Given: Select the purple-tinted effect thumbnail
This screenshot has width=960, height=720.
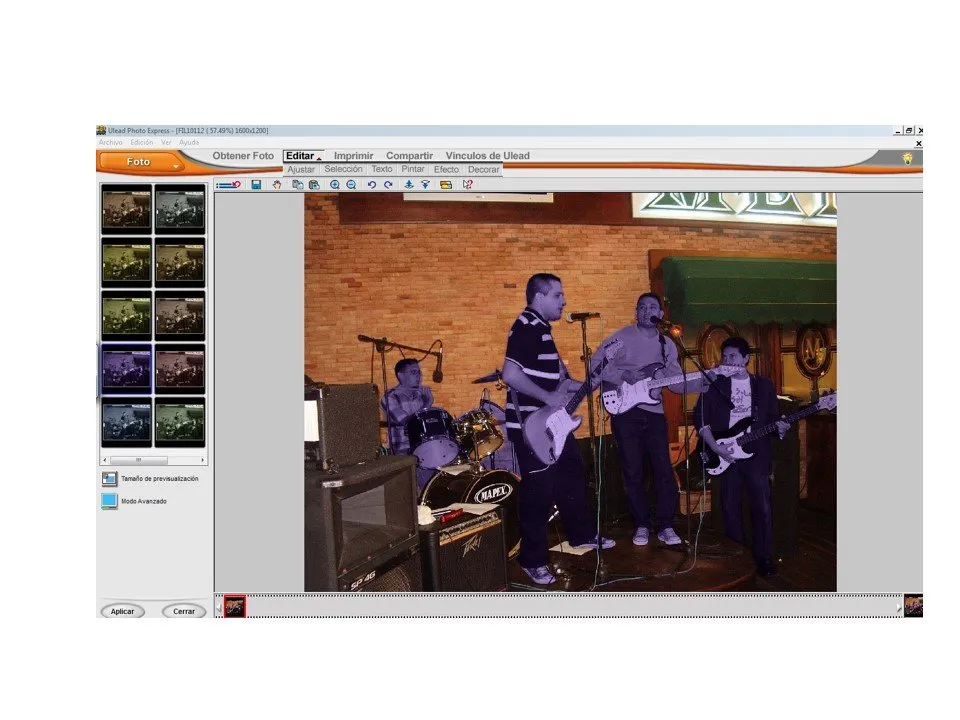Looking at the screenshot, I should (127, 368).
